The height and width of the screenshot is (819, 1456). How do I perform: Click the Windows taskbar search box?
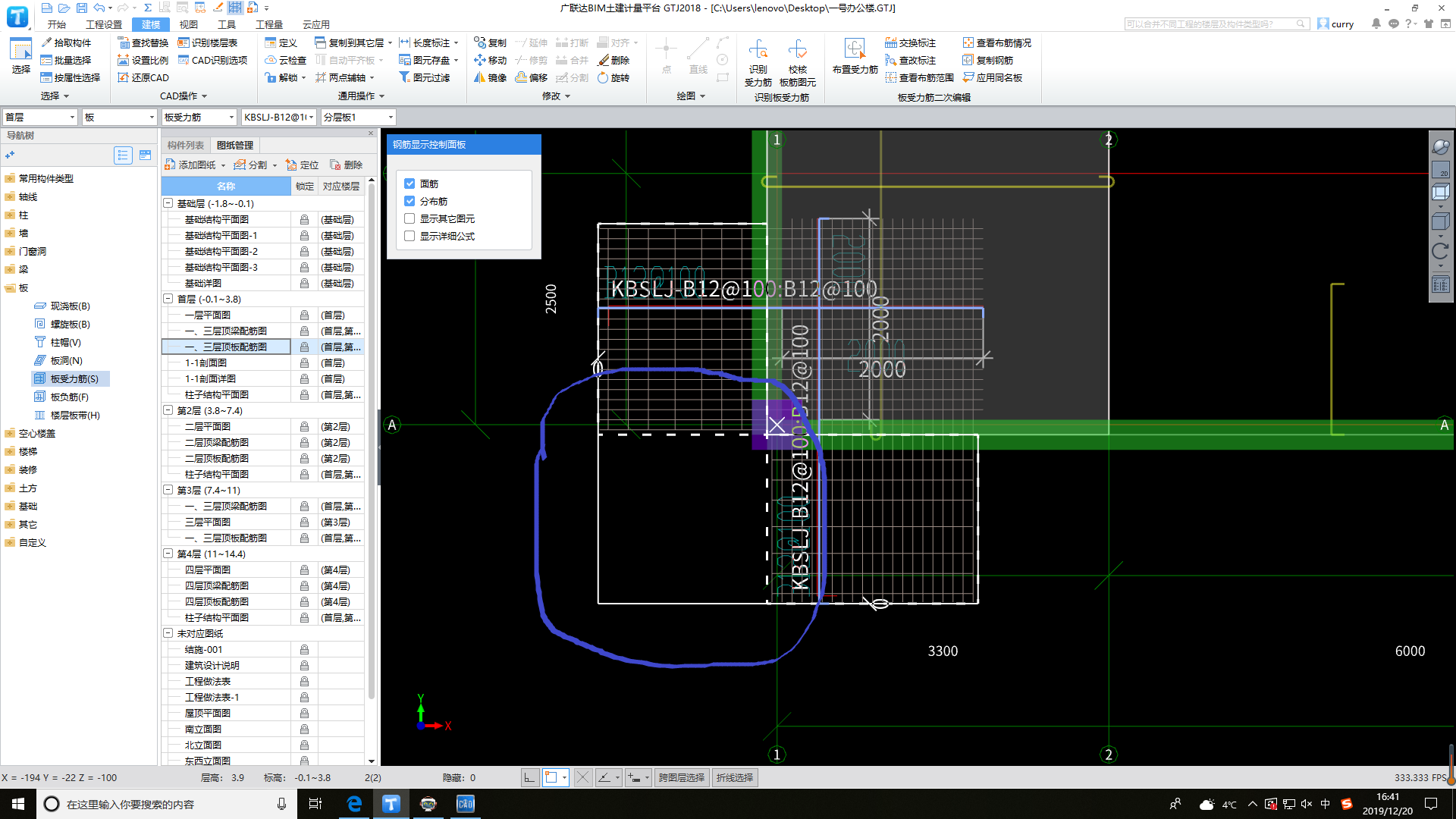167,804
